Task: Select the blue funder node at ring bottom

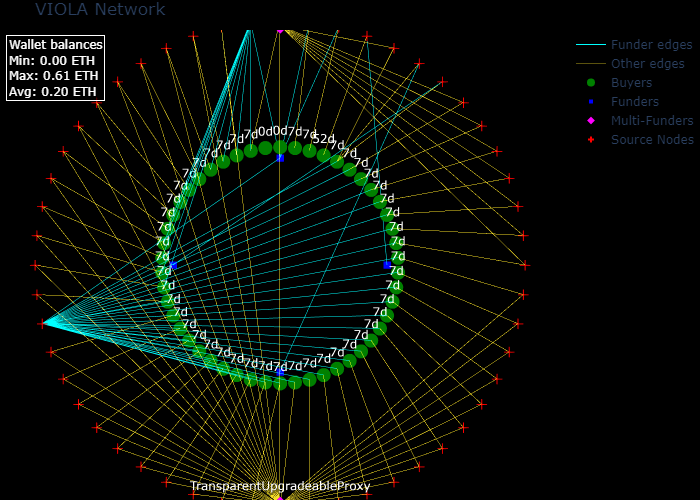Action: [280, 372]
